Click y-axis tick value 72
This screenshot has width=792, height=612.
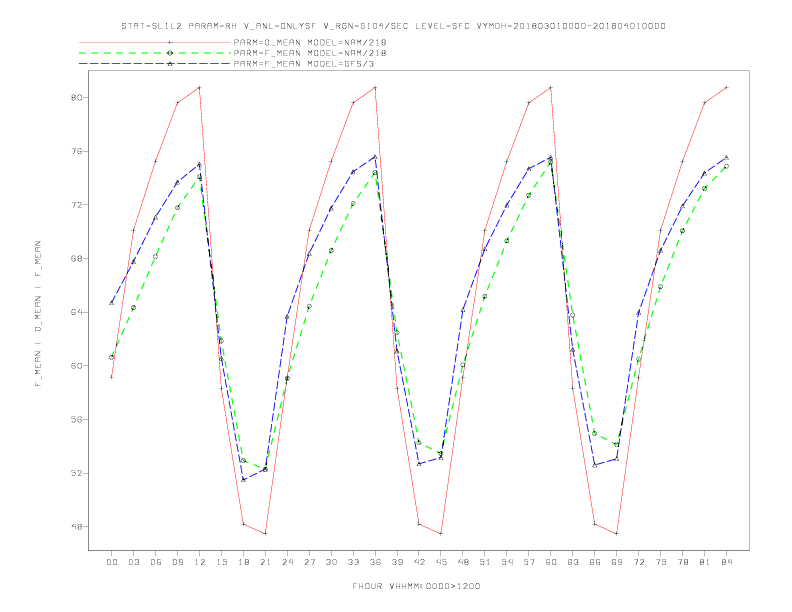click(x=76, y=205)
